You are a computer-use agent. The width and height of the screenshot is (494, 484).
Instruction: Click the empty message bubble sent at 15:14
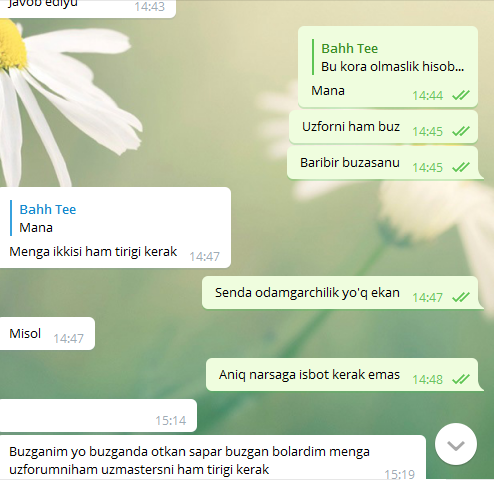tap(98, 416)
